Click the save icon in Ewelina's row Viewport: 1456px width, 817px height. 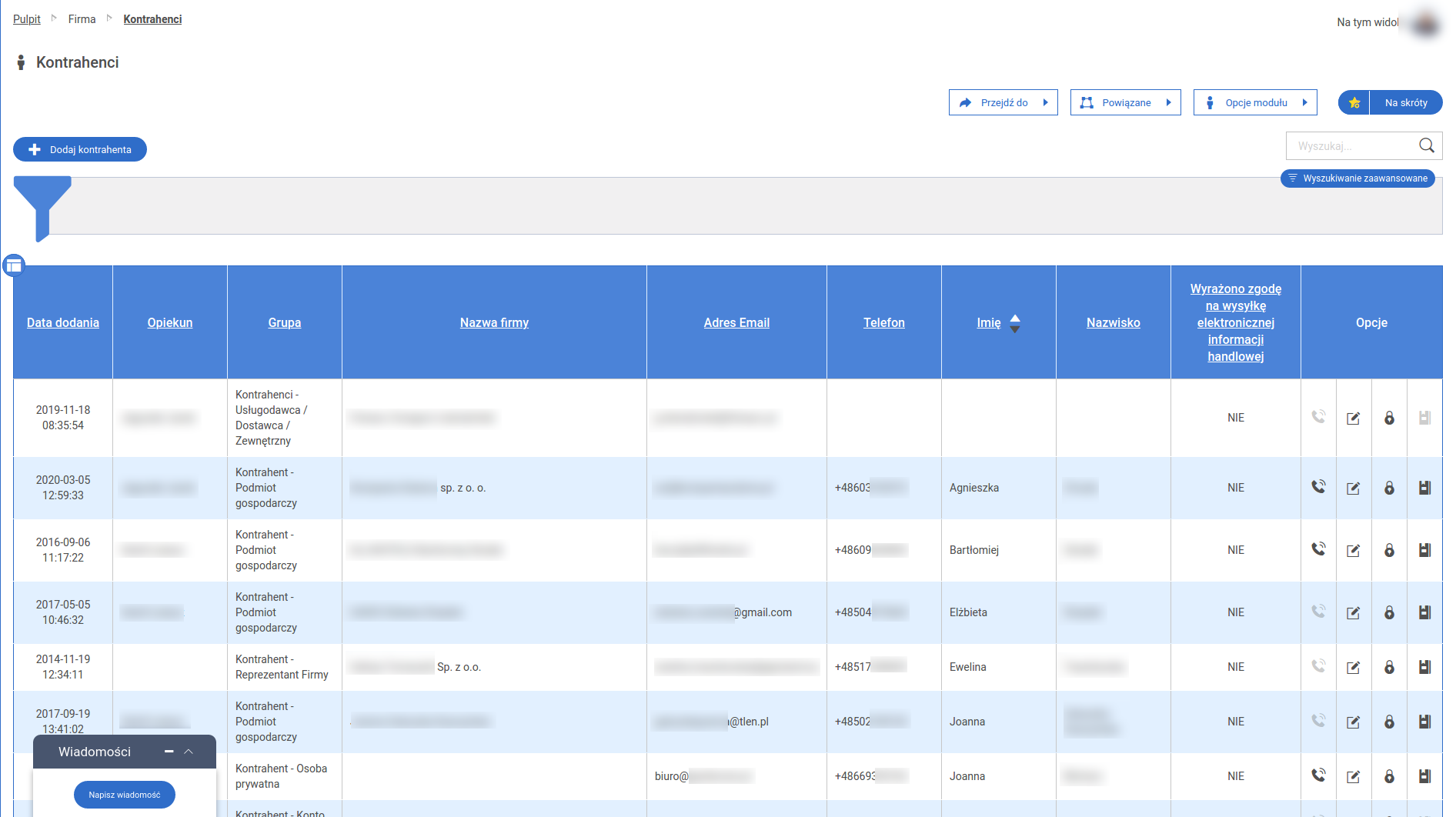(x=1424, y=667)
